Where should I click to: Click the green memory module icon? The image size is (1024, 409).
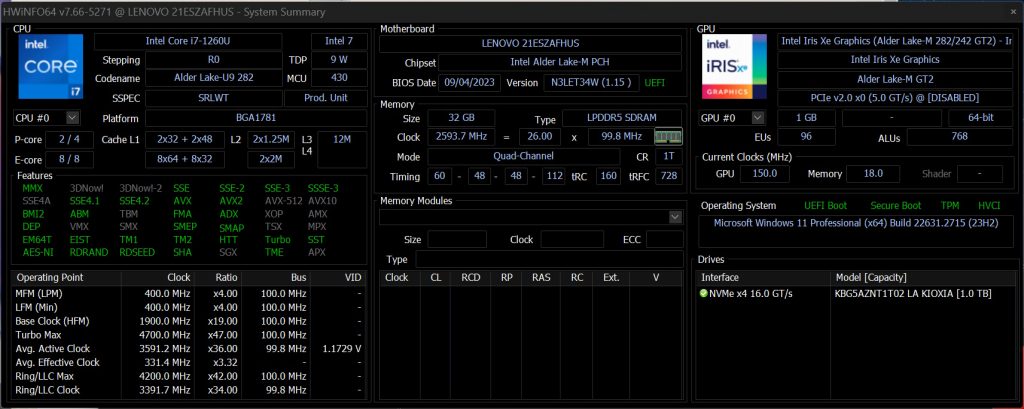(x=668, y=137)
